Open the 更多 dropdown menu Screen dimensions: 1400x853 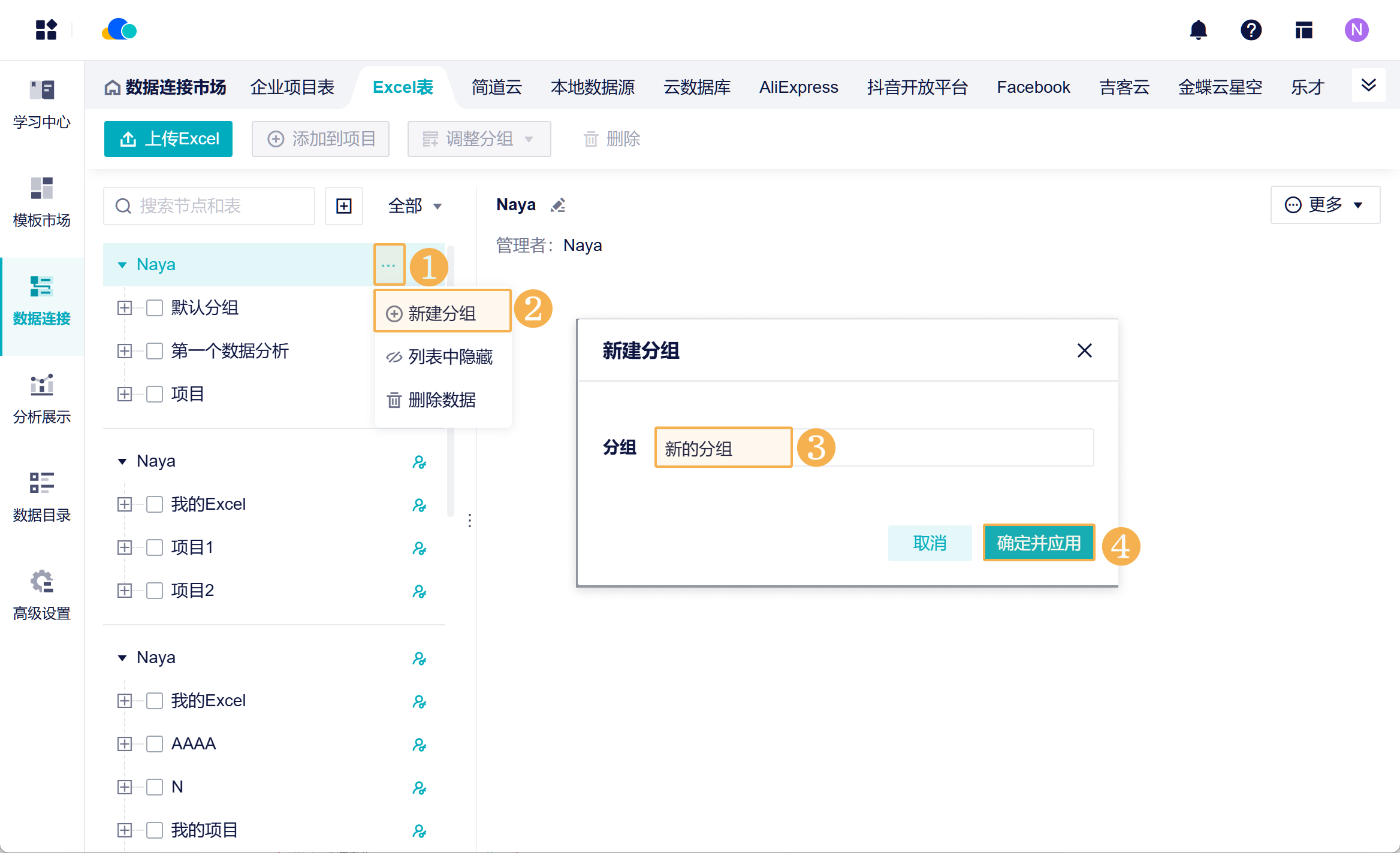1325,205
